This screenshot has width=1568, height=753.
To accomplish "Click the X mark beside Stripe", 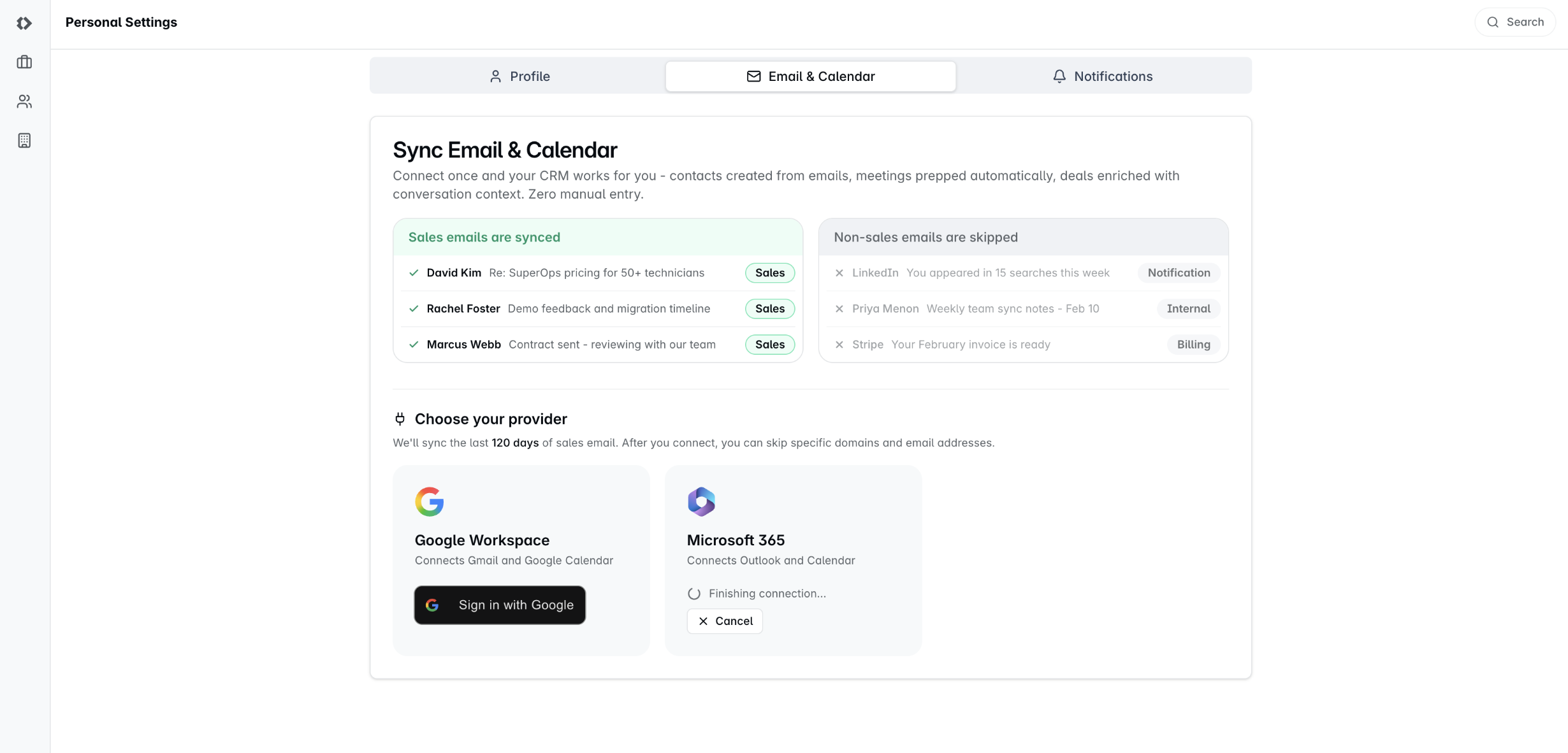I will tap(839, 345).
